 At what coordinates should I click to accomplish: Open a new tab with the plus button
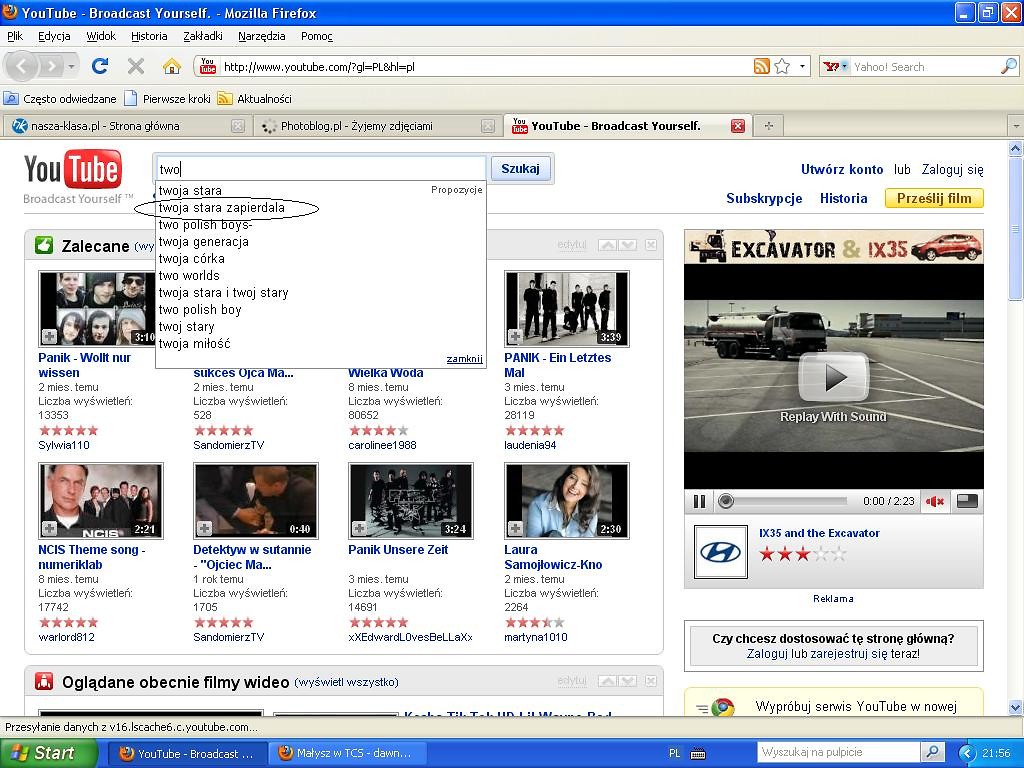tap(769, 126)
